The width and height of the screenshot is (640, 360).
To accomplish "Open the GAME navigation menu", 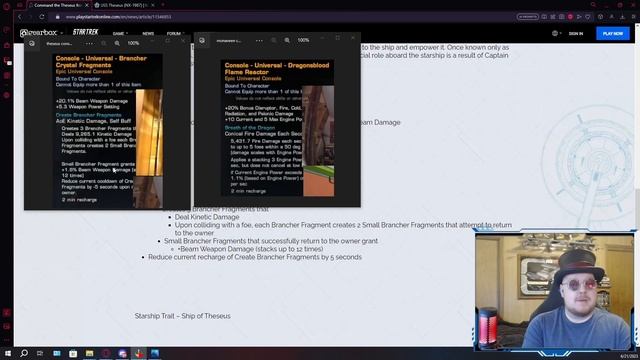I will pyautogui.click(x=120, y=33).
